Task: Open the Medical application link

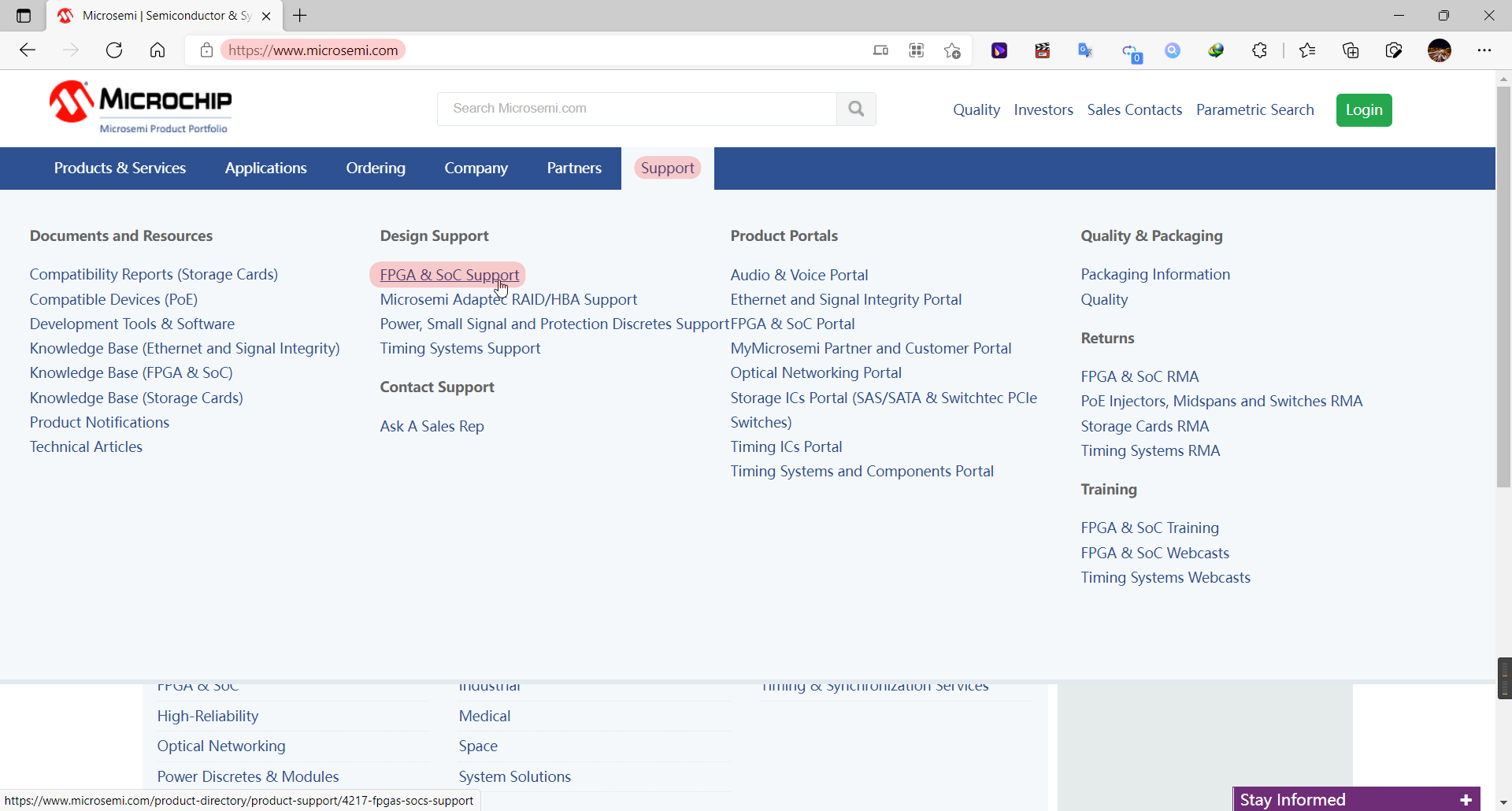Action: click(484, 716)
